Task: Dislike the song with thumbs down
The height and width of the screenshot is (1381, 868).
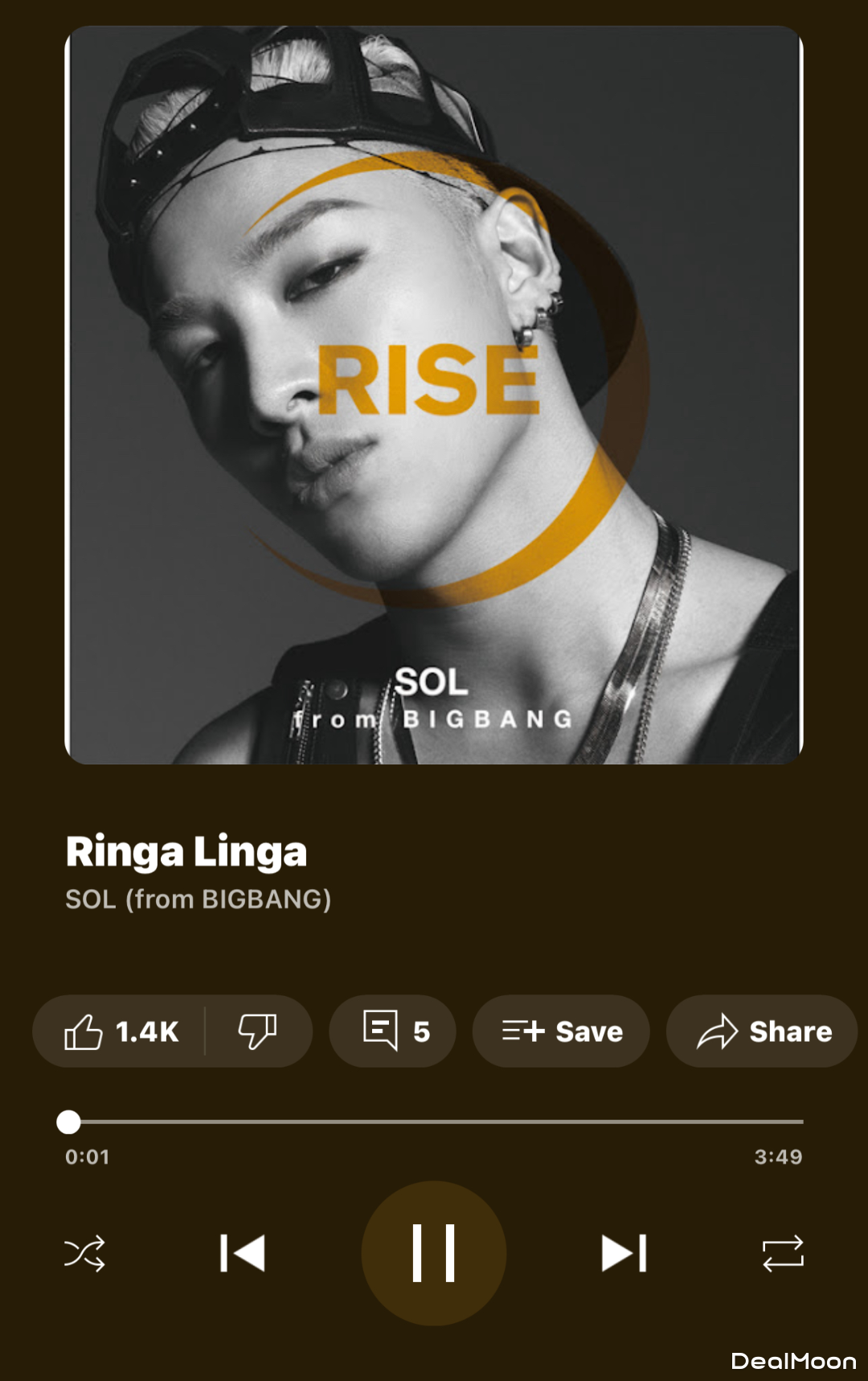Action: (257, 1031)
